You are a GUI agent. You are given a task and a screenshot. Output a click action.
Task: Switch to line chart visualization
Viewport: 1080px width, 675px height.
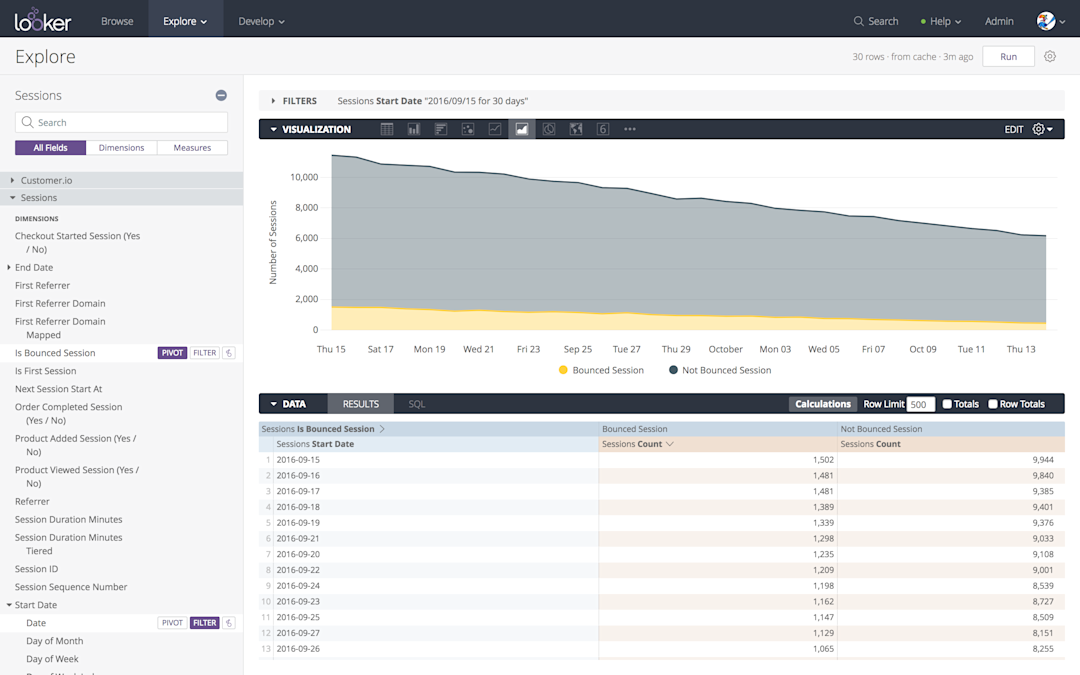pyautogui.click(x=495, y=129)
